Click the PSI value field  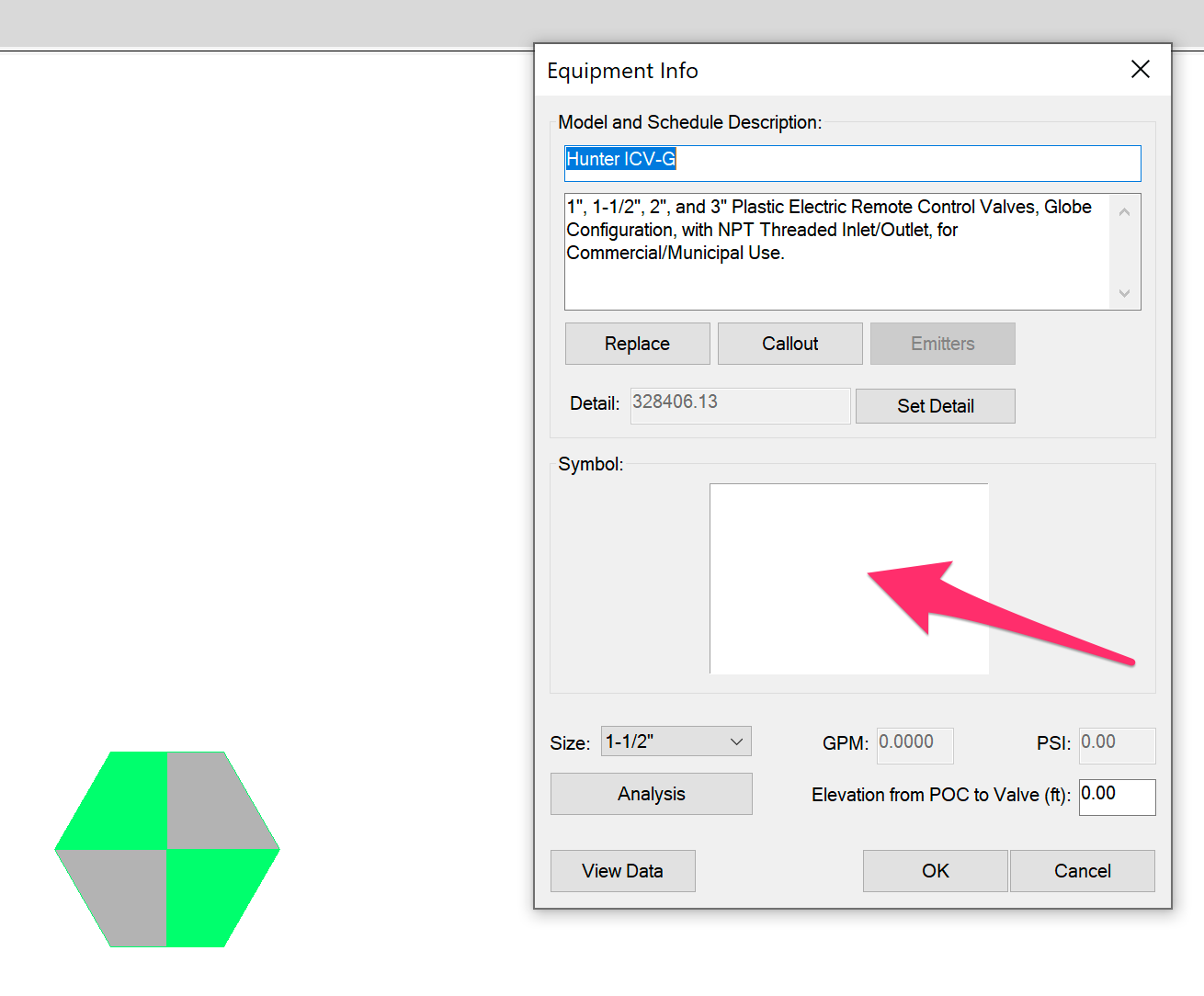(1117, 745)
